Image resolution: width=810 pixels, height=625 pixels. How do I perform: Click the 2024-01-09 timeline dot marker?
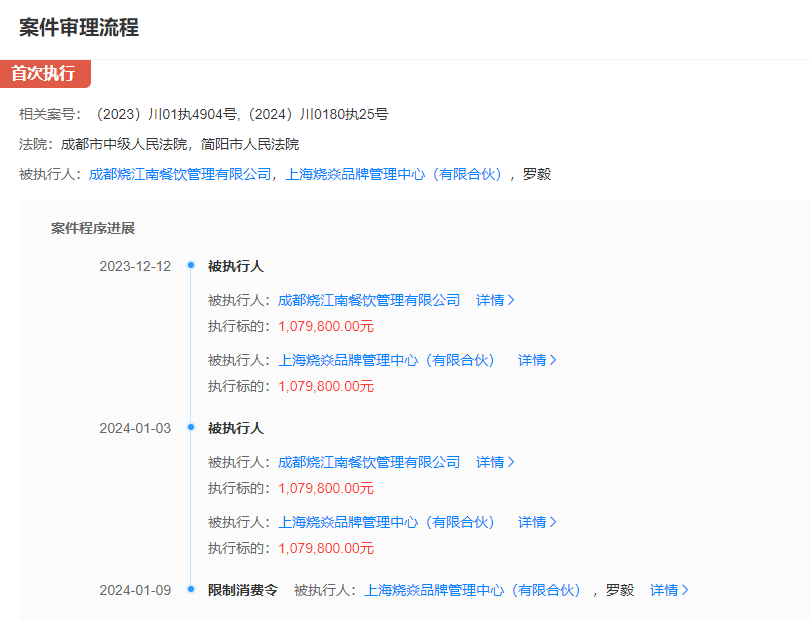[x=190, y=590]
